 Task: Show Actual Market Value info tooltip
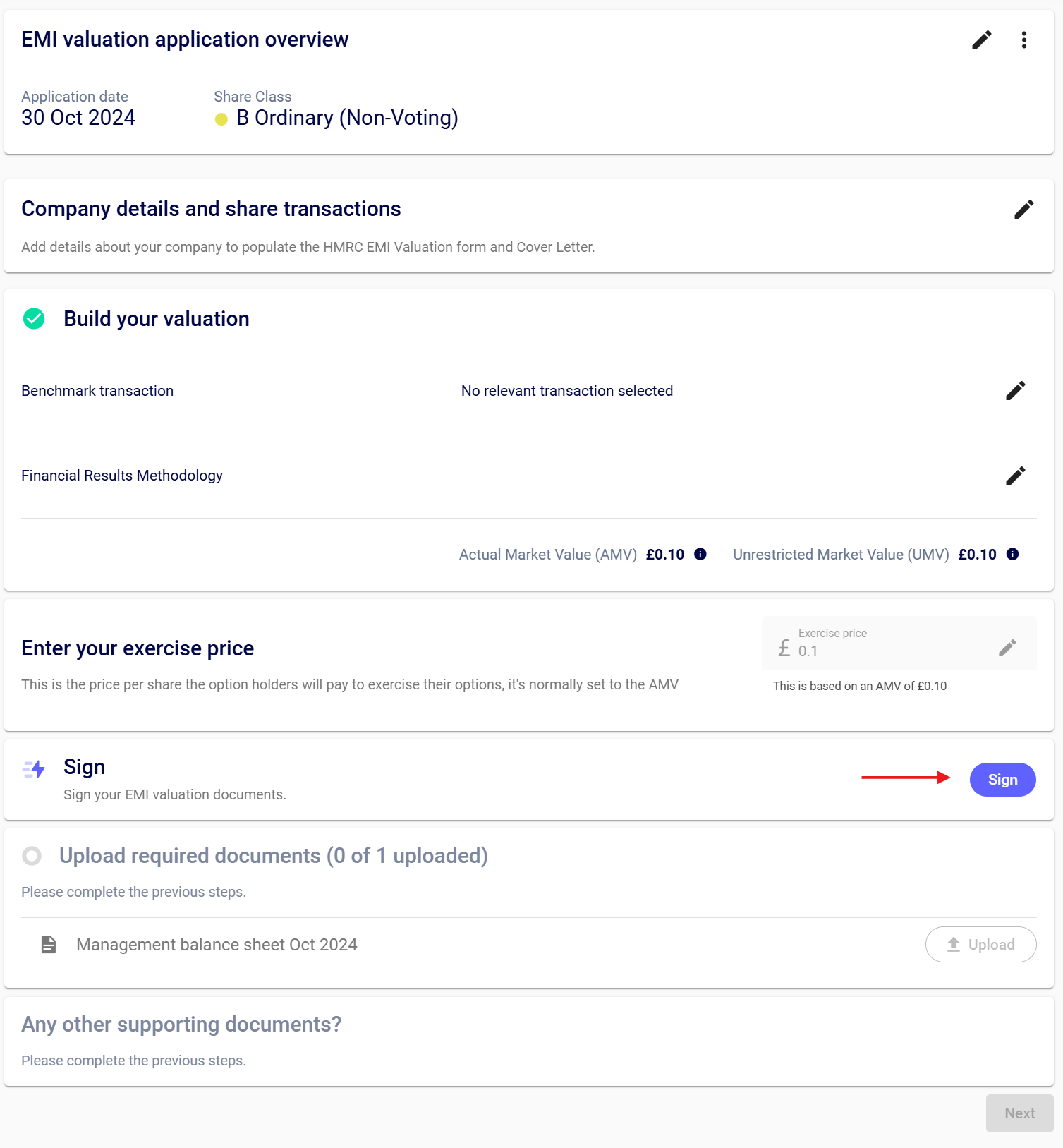(x=700, y=555)
